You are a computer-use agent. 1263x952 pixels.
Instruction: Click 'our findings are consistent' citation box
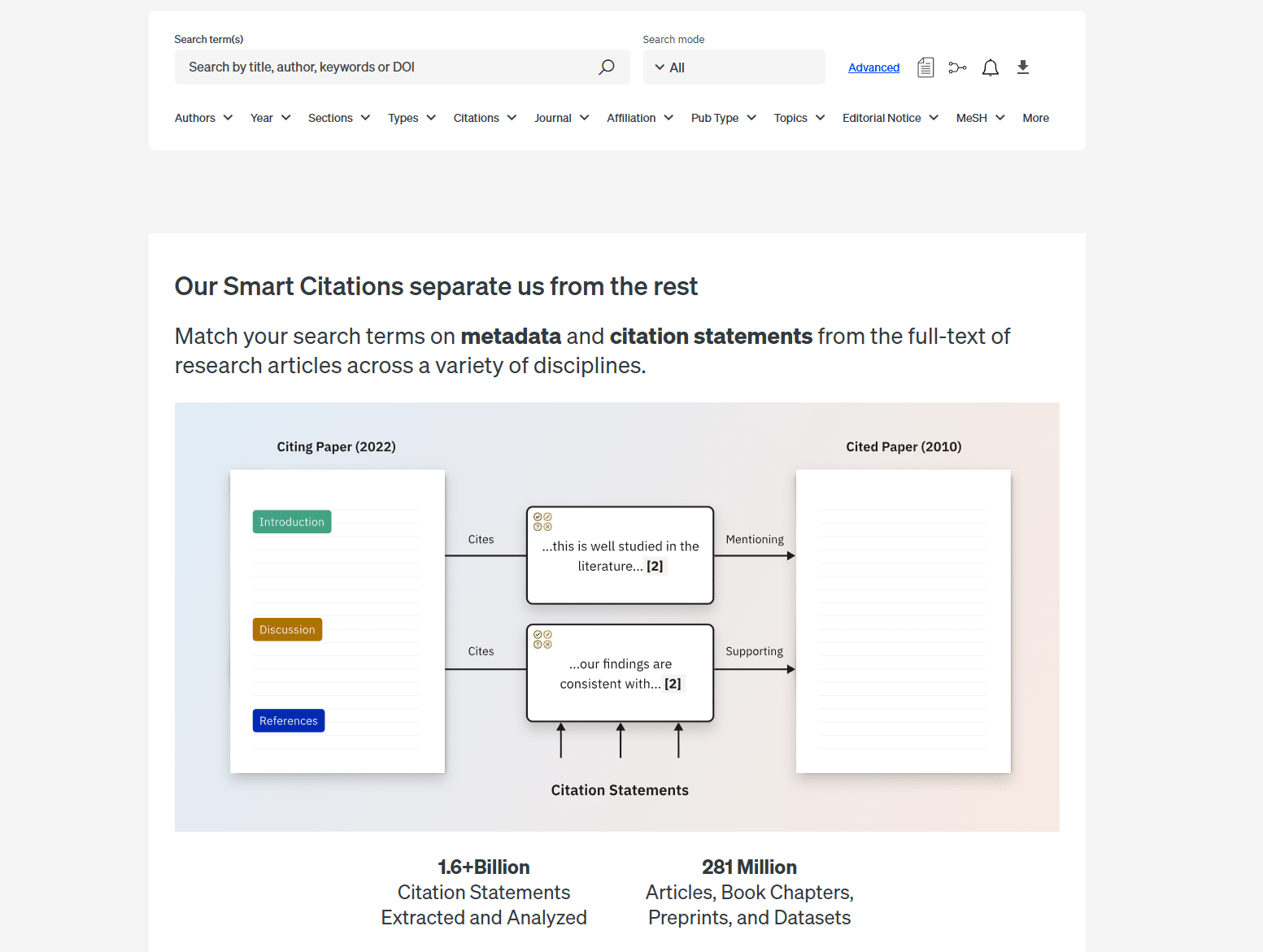click(x=620, y=672)
